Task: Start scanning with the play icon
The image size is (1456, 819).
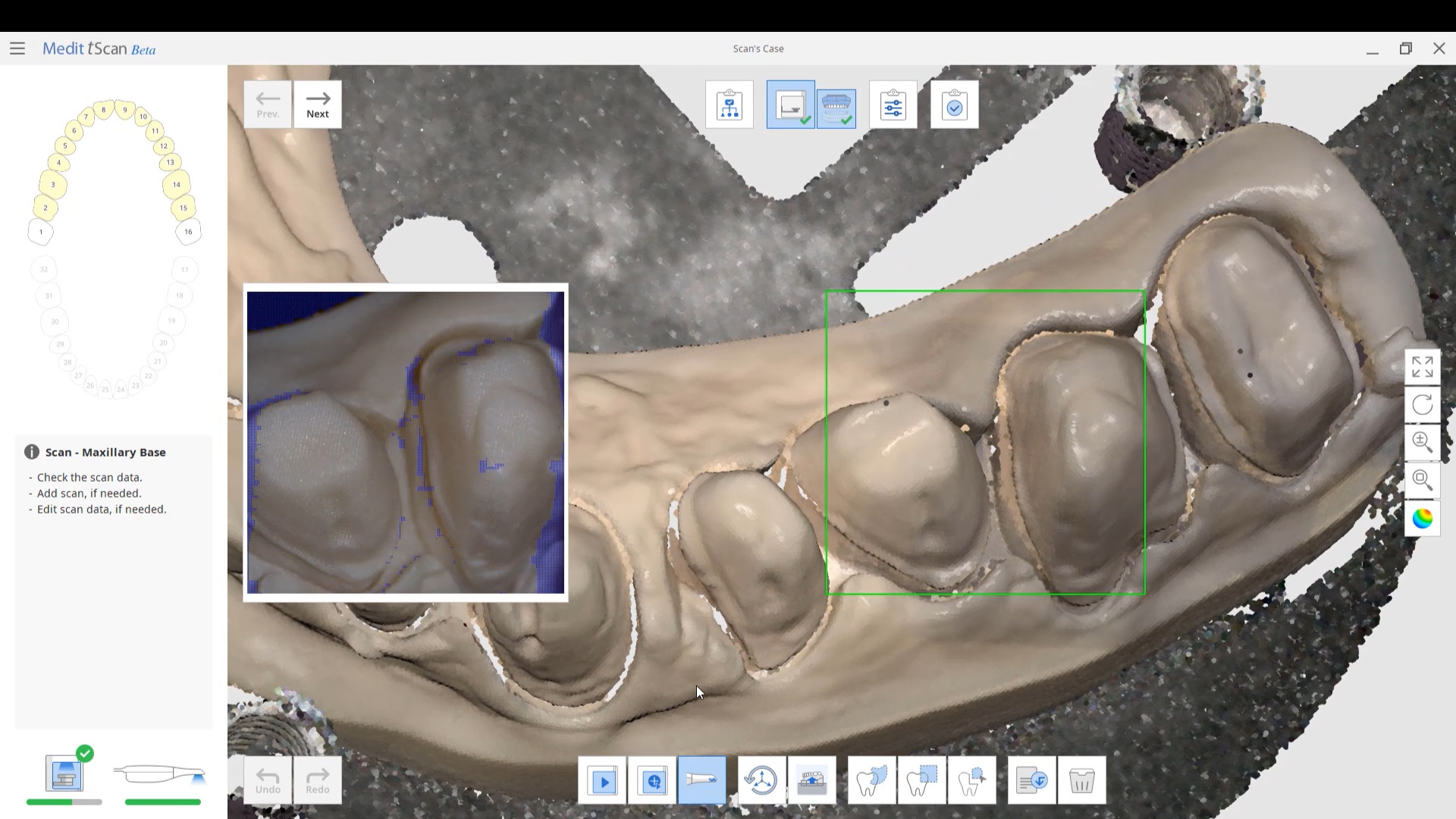Action: coord(603,780)
